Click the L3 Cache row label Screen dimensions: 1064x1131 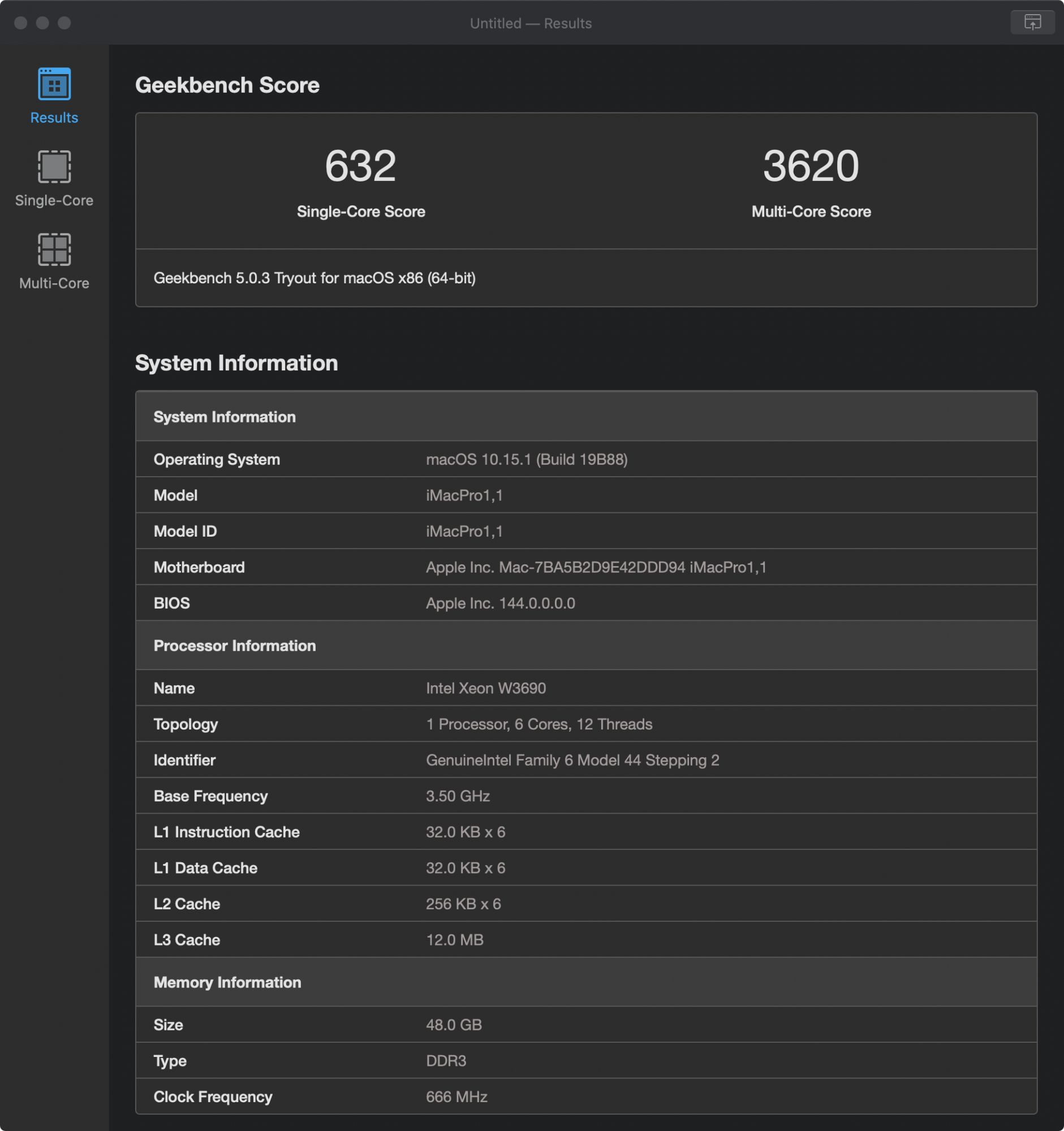click(x=187, y=939)
